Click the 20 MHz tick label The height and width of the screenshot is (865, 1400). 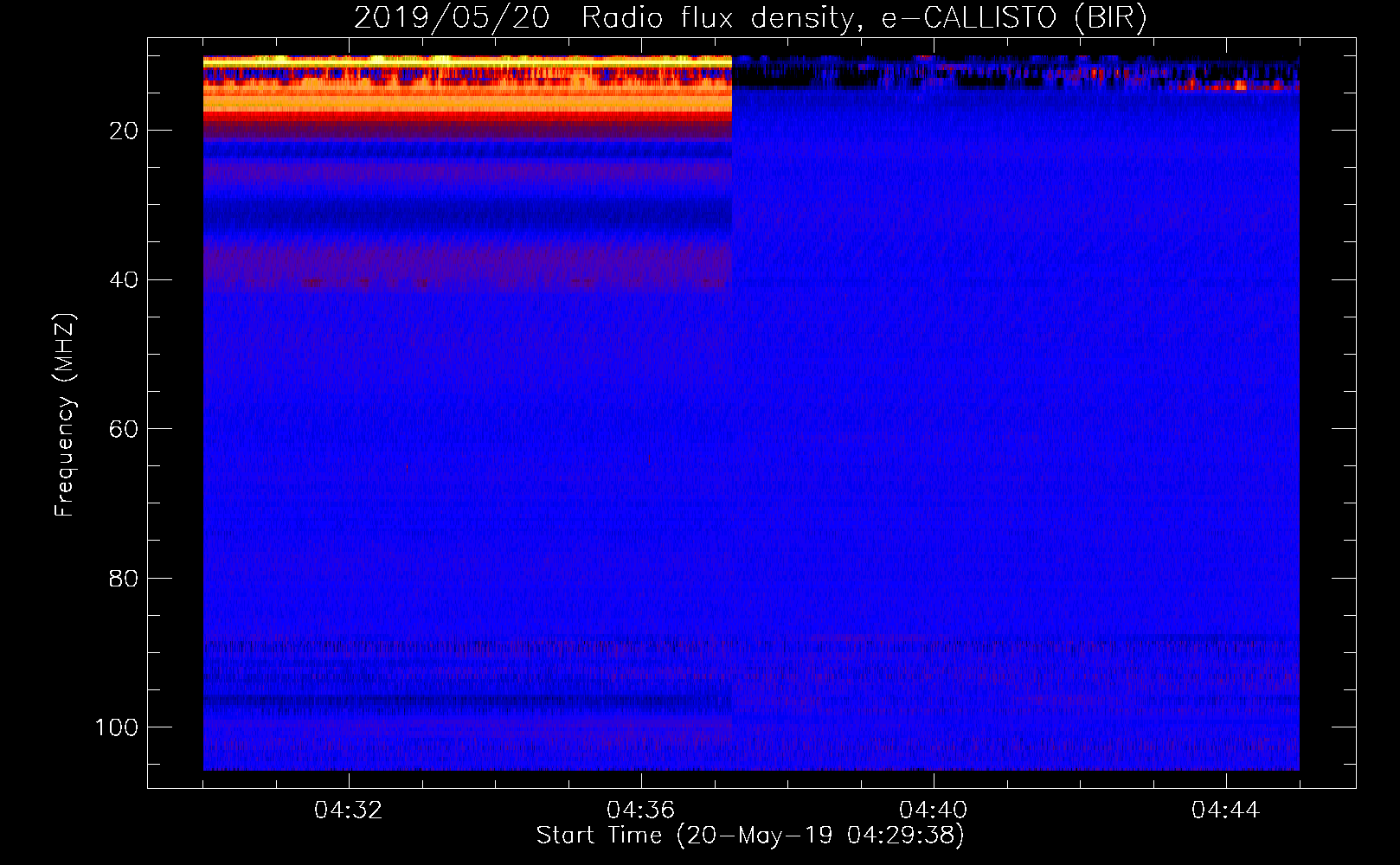(124, 131)
